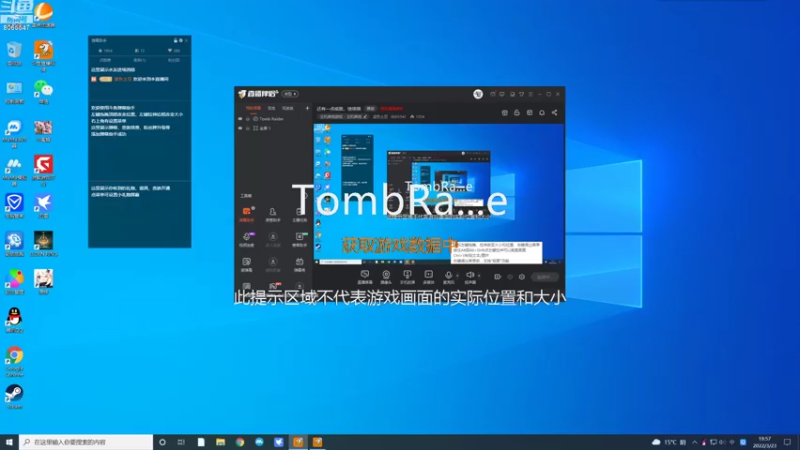800x450 pixels.
Task: Open Chrome from the taskbar
Action: (240, 442)
